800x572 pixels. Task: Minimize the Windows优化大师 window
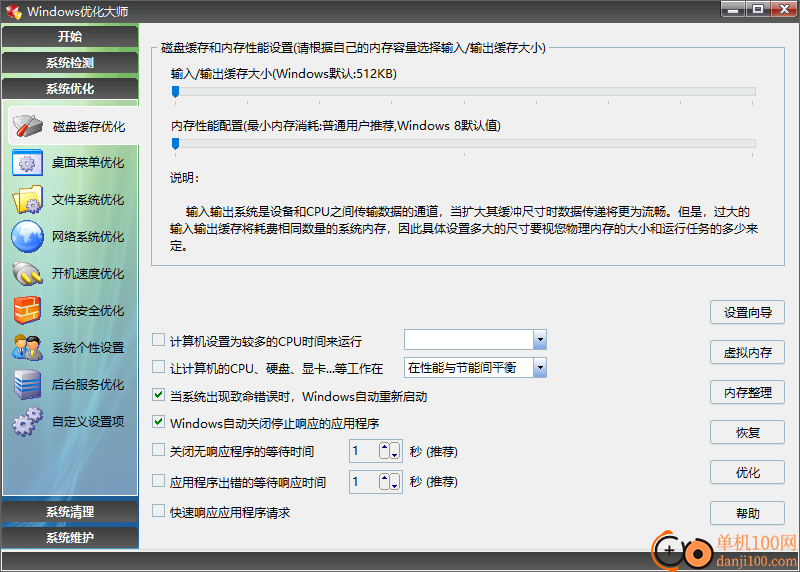tap(733, 9)
